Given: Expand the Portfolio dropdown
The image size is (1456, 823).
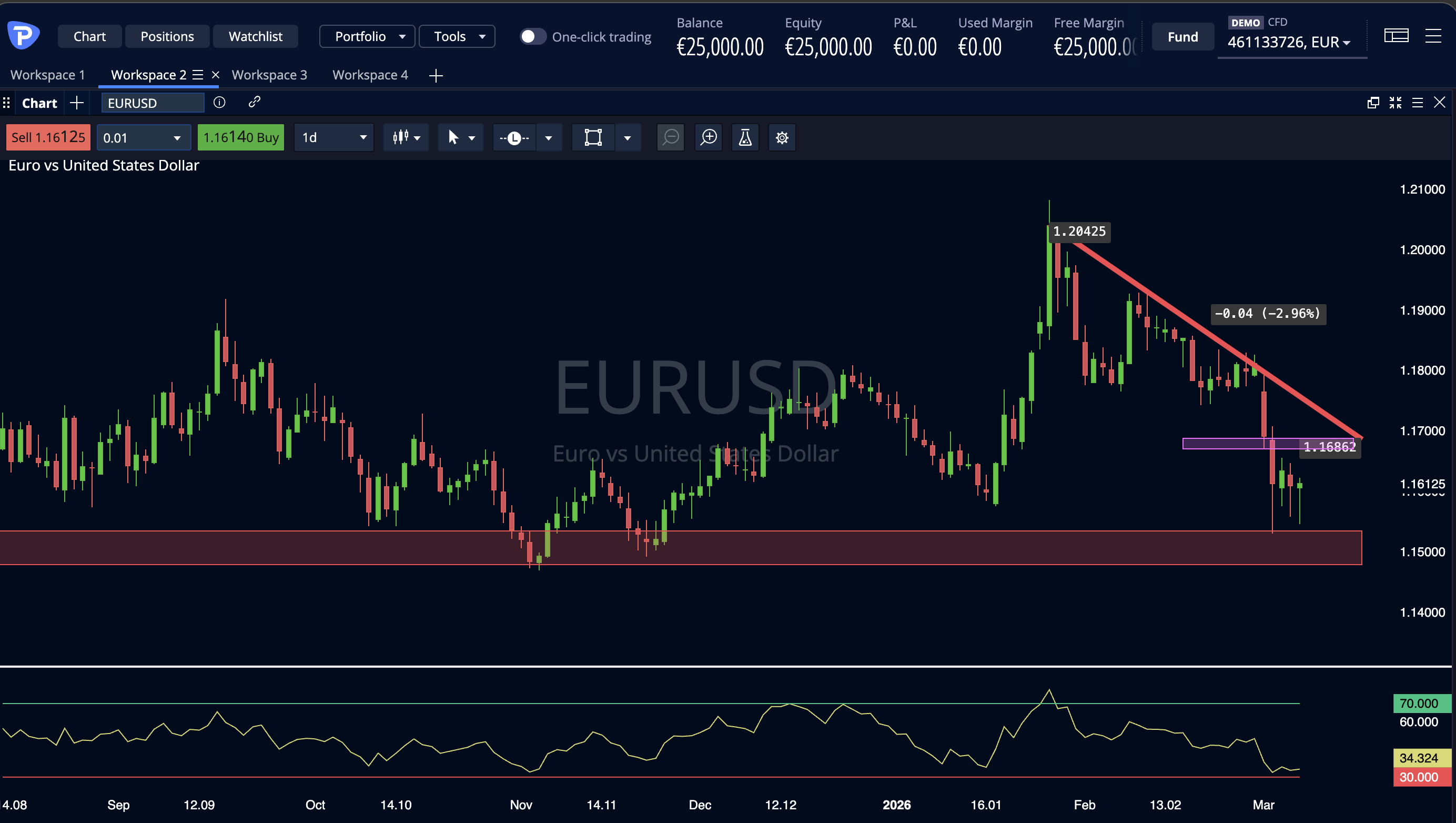Looking at the screenshot, I should [x=367, y=36].
